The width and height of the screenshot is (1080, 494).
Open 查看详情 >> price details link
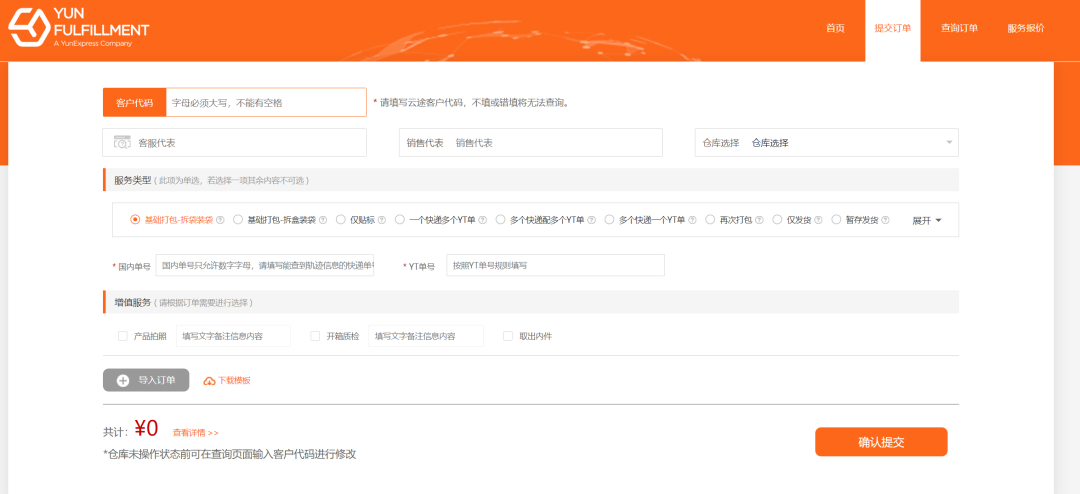pyautogui.click(x=196, y=433)
